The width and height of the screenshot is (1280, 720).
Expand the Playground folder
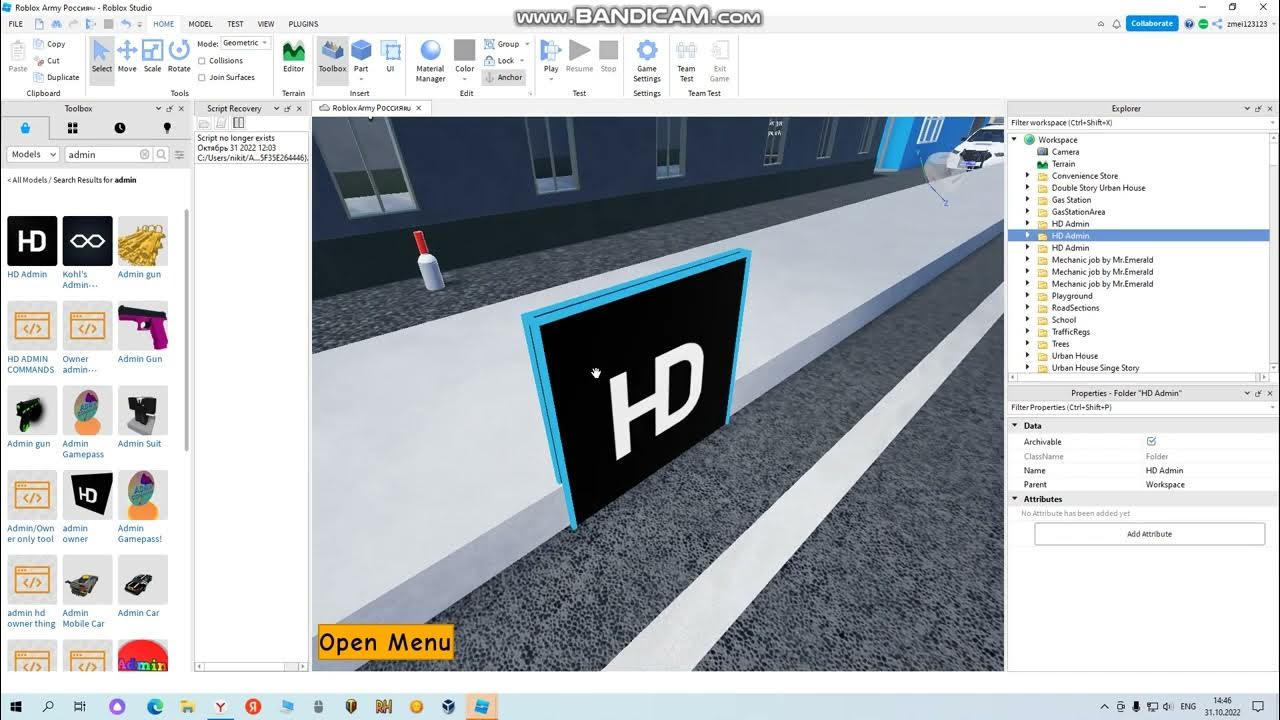[1027, 296]
